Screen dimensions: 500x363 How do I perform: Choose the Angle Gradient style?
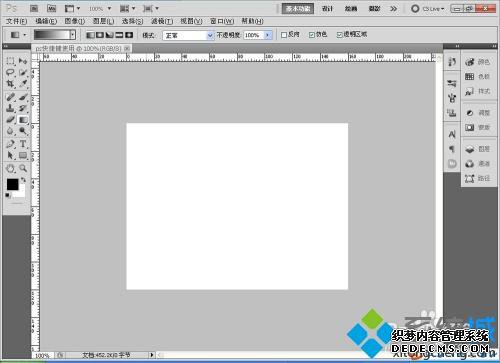(110, 35)
